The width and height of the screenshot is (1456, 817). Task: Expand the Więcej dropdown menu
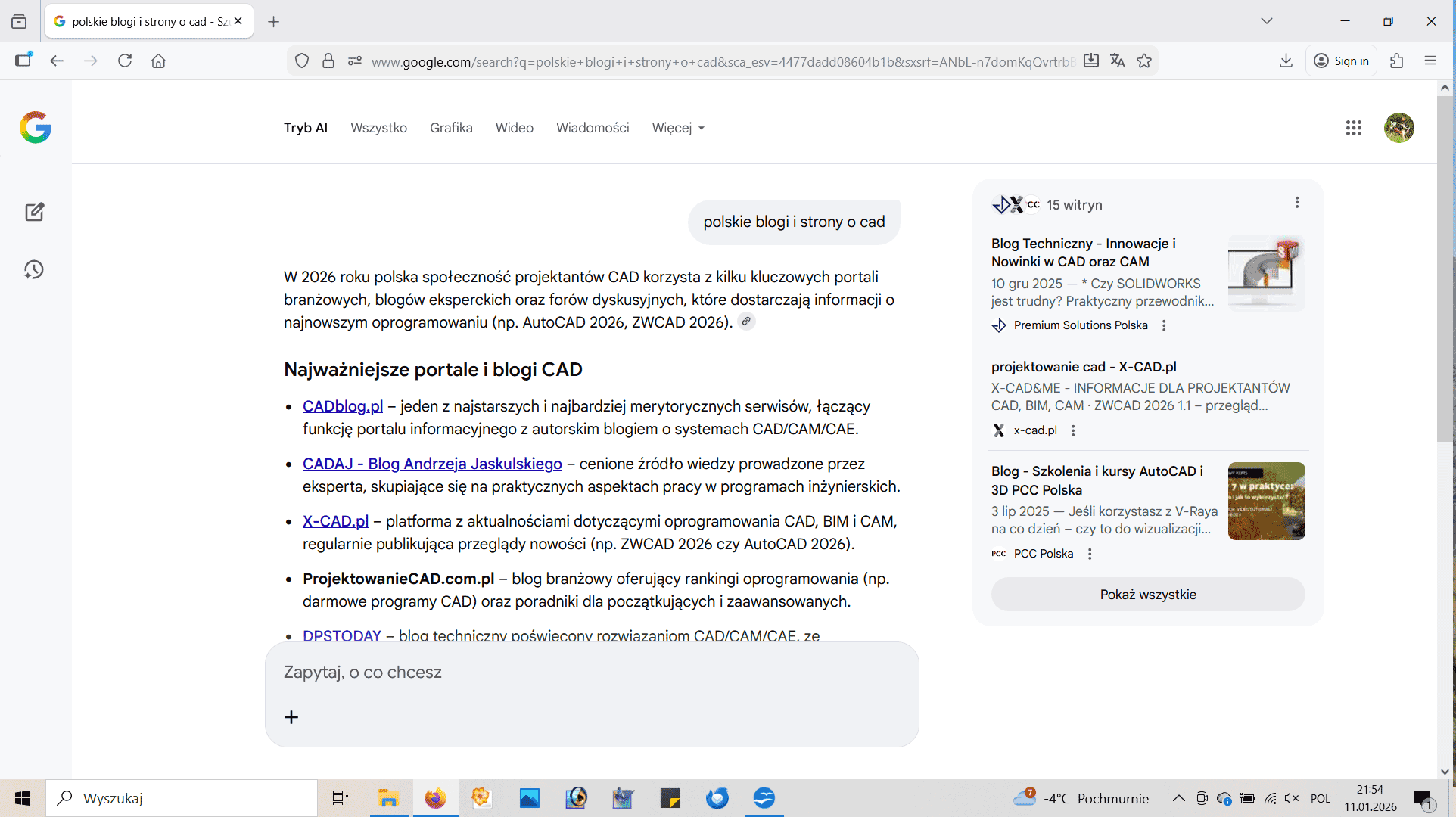678,128
